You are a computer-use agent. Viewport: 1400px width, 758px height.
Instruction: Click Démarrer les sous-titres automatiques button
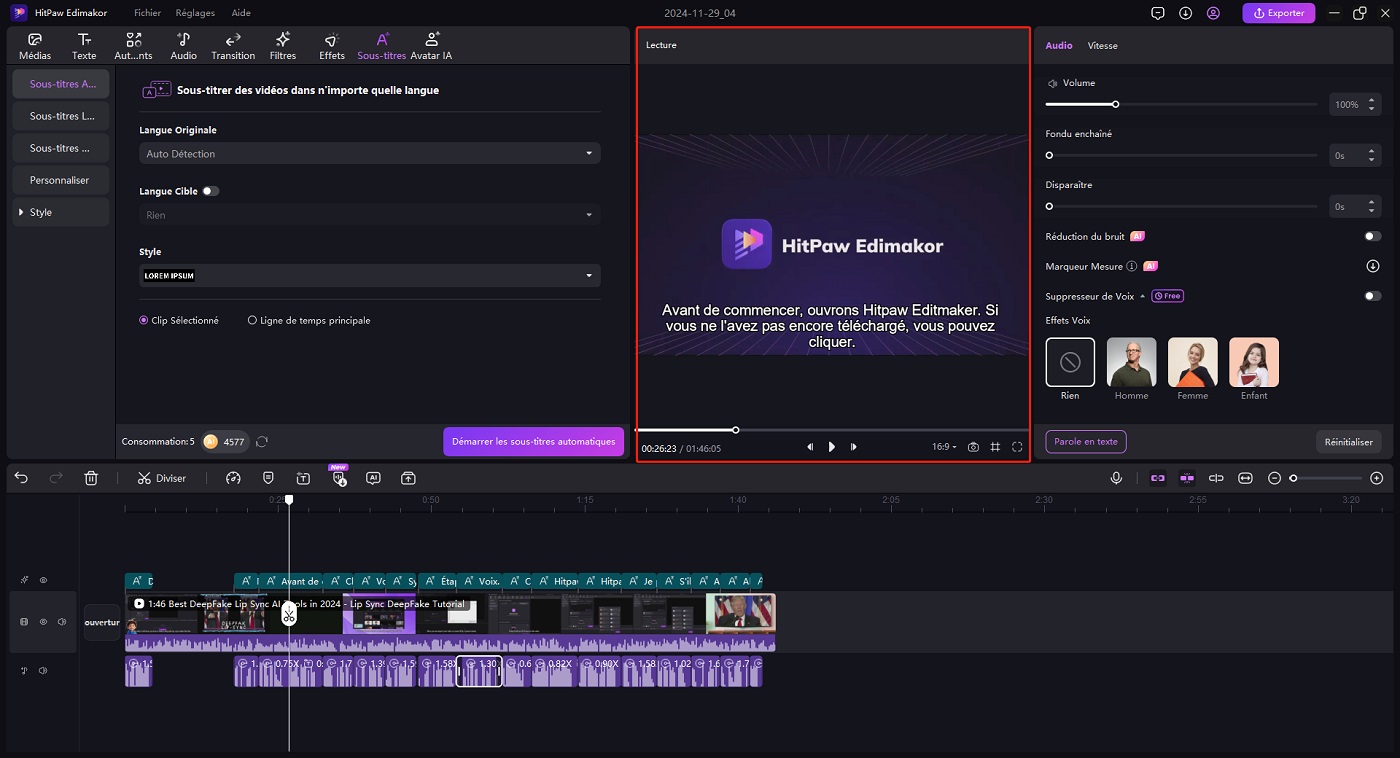point(533,441)
